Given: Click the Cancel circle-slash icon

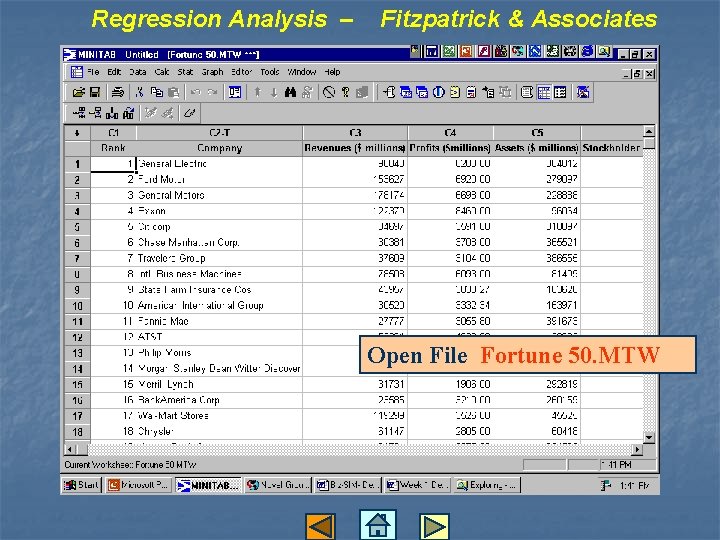Looking at the screenshot, I should (x=329, y=92).
